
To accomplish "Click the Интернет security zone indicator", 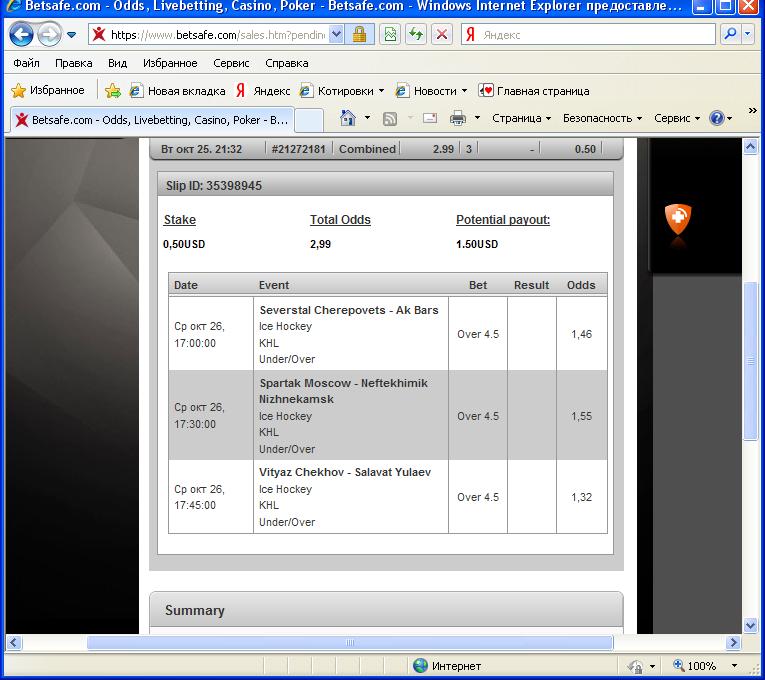I will pyautogui.click(x=446, y=666).
